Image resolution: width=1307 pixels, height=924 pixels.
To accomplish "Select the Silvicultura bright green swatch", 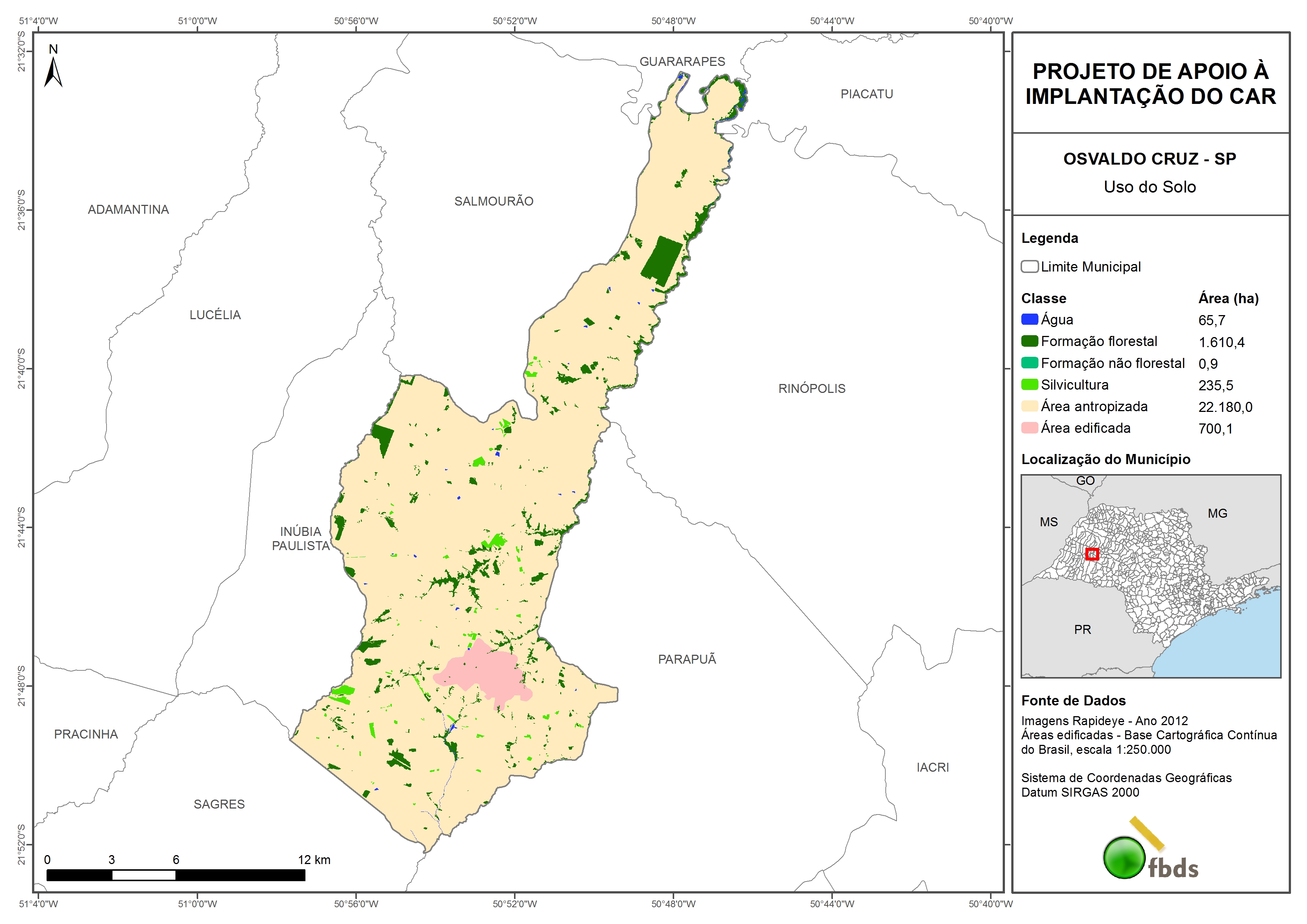I will (x=1029, y=385).
